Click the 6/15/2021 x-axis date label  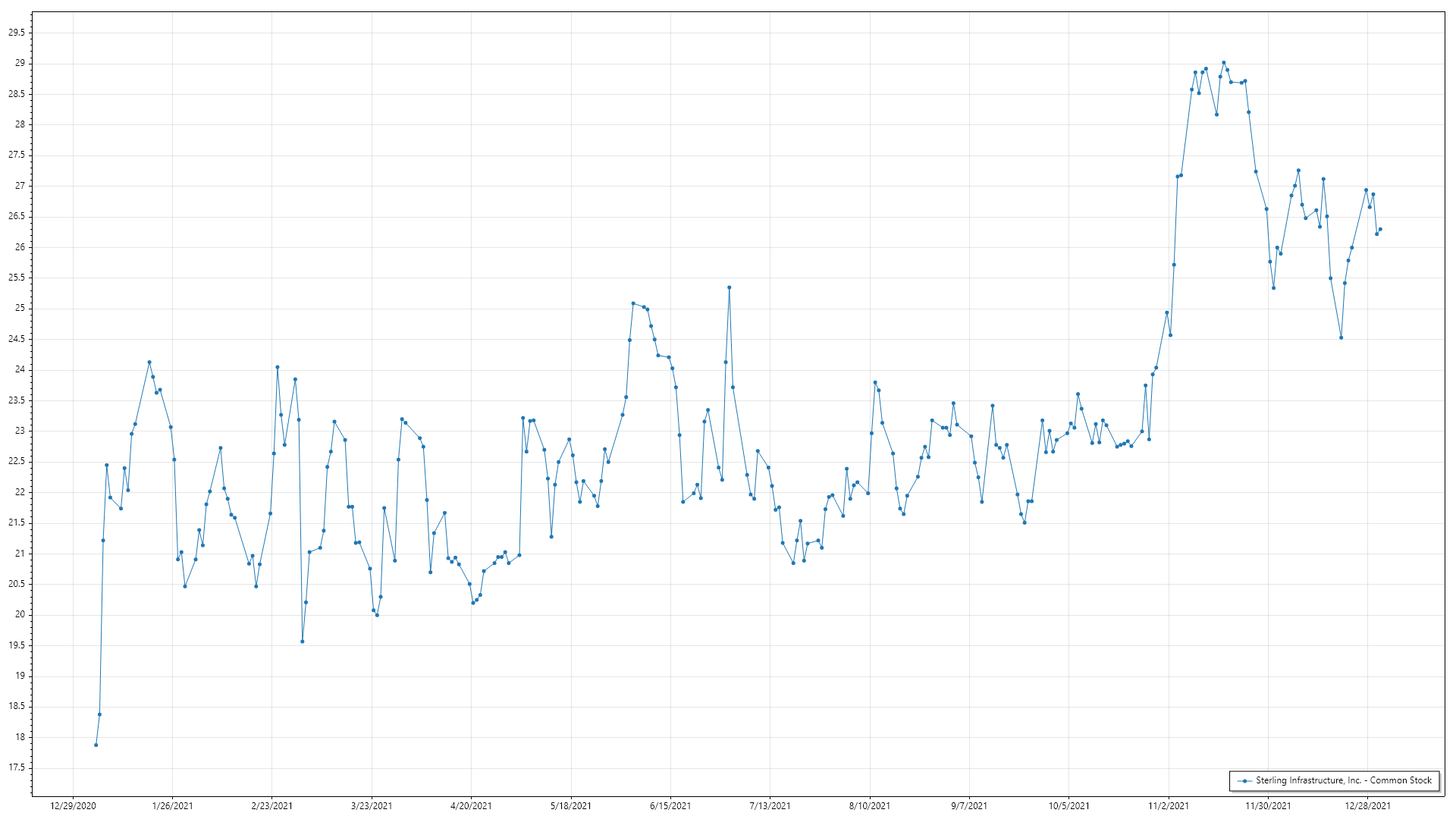point(670,805)
